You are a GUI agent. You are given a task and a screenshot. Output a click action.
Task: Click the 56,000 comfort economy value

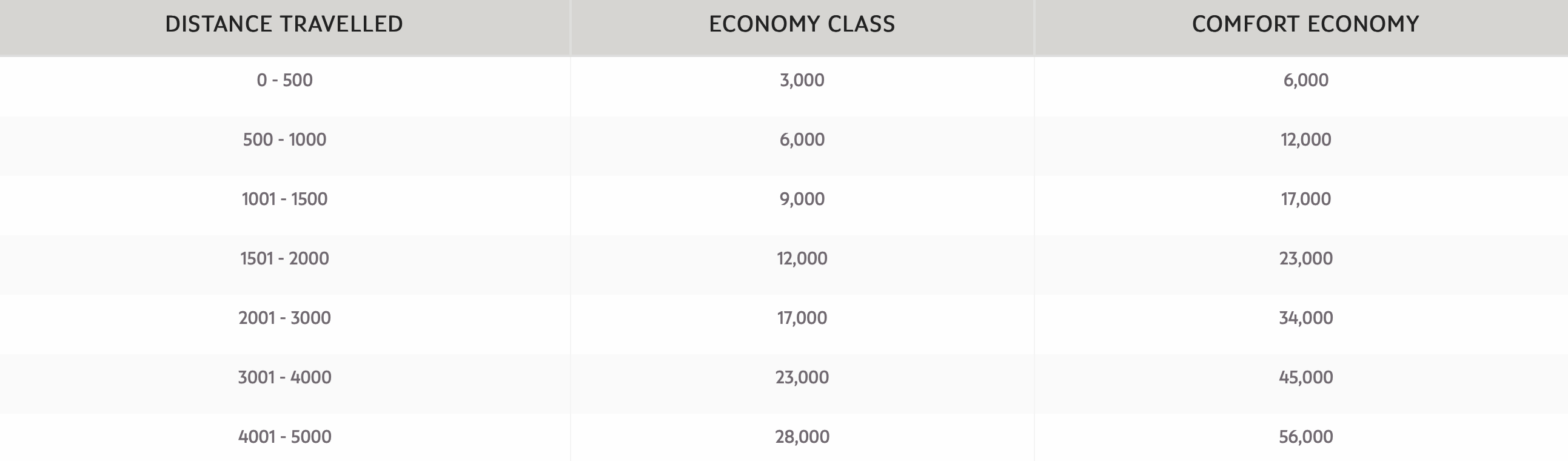pos(1305,437)
